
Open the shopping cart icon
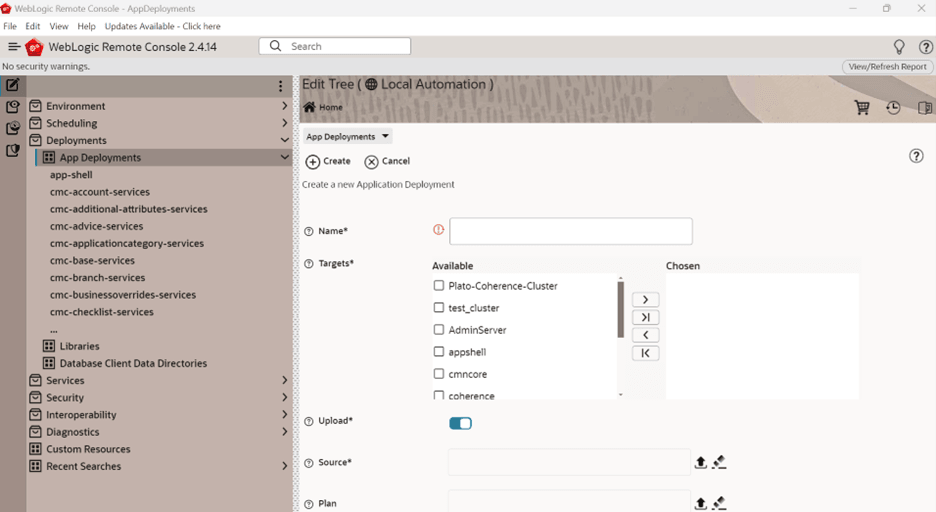(862, 107)
